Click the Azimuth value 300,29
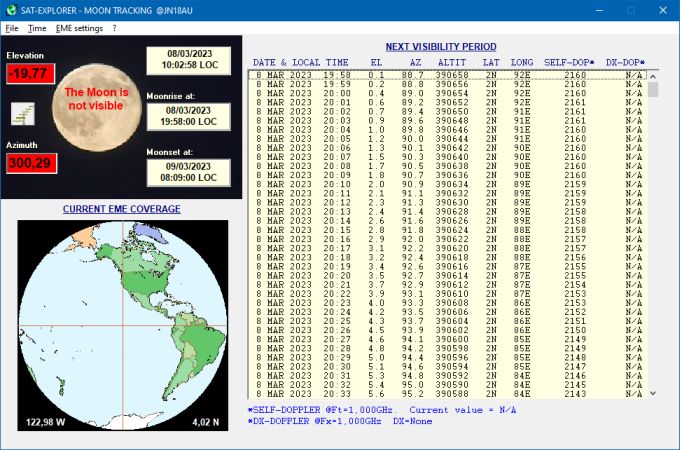Image resolution: width=680 pixels, height=450 pixels. [x=31, y=163]
